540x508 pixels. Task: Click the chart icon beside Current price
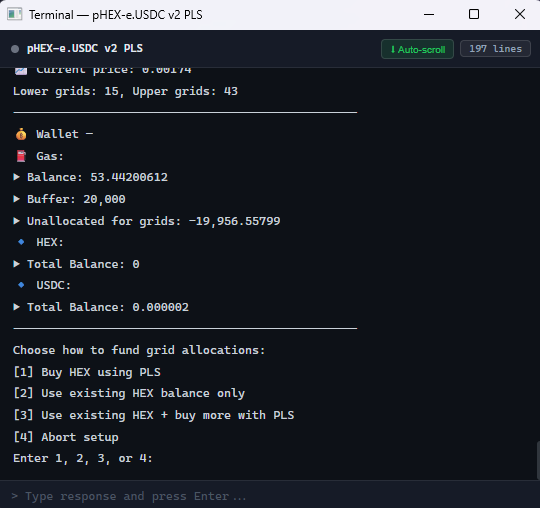point(21,71)
